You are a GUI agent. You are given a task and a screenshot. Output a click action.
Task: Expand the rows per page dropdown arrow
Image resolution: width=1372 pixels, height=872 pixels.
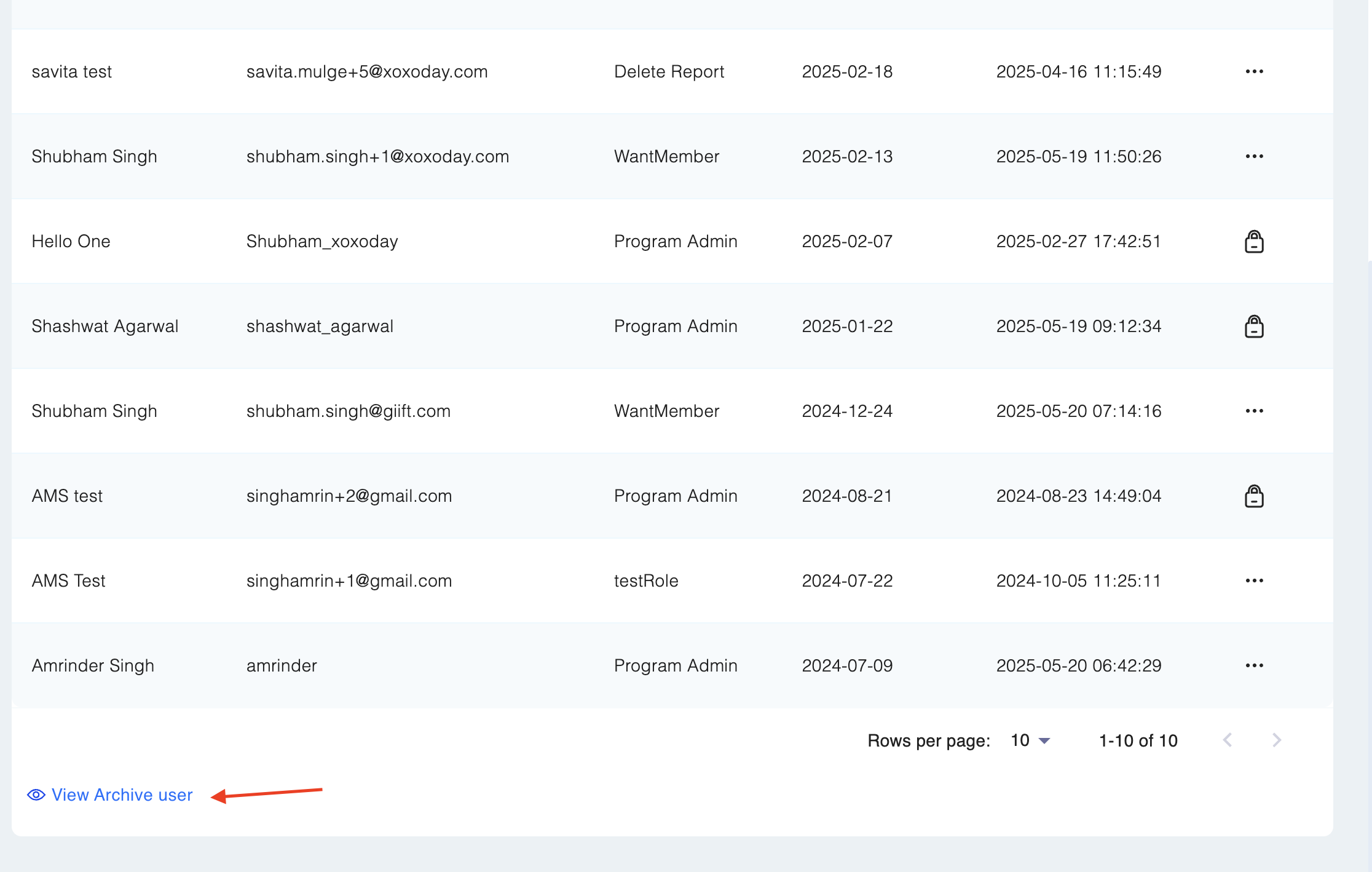tap(1044, 741)
